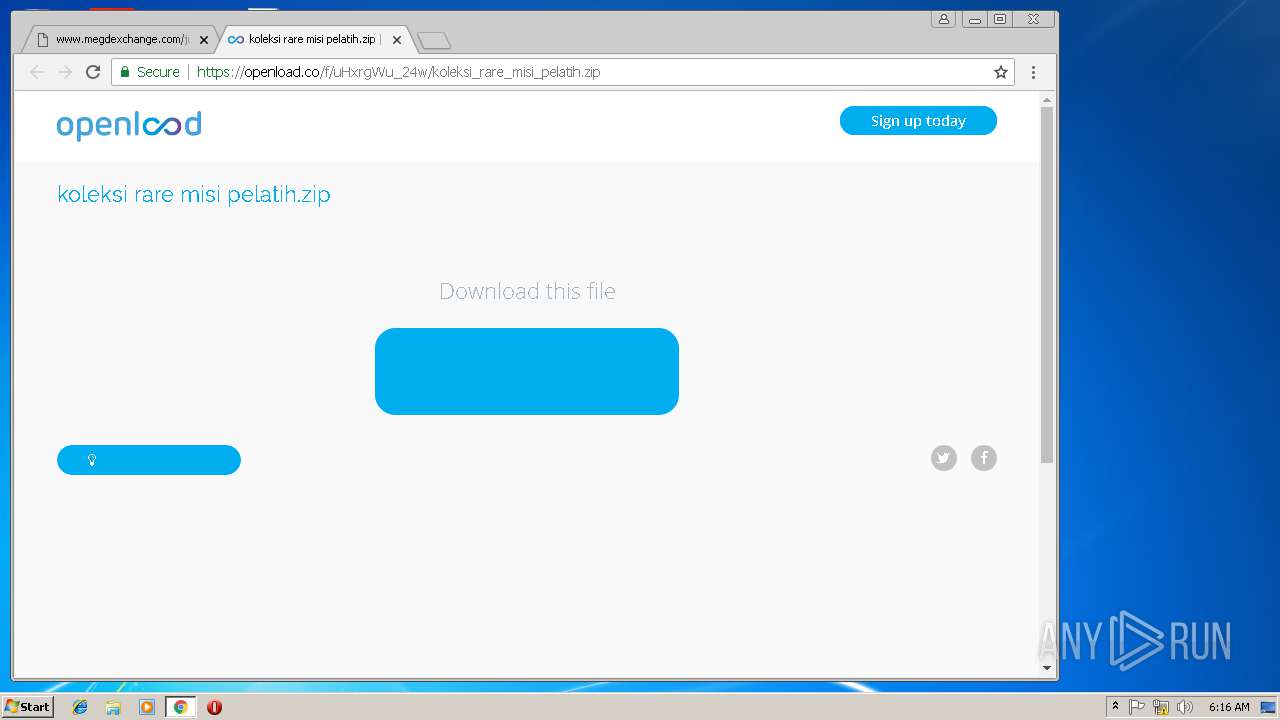Go back to previous page

37,72
